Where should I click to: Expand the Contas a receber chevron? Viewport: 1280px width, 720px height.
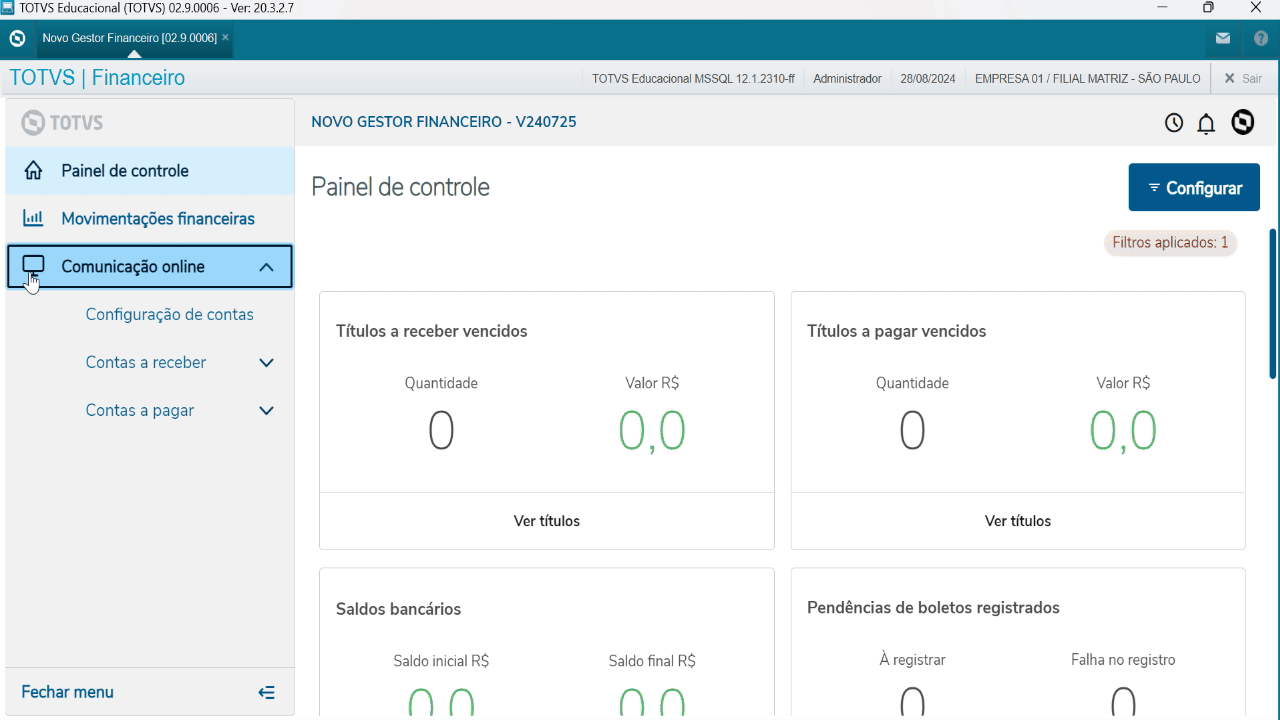(x=266, y=363)
